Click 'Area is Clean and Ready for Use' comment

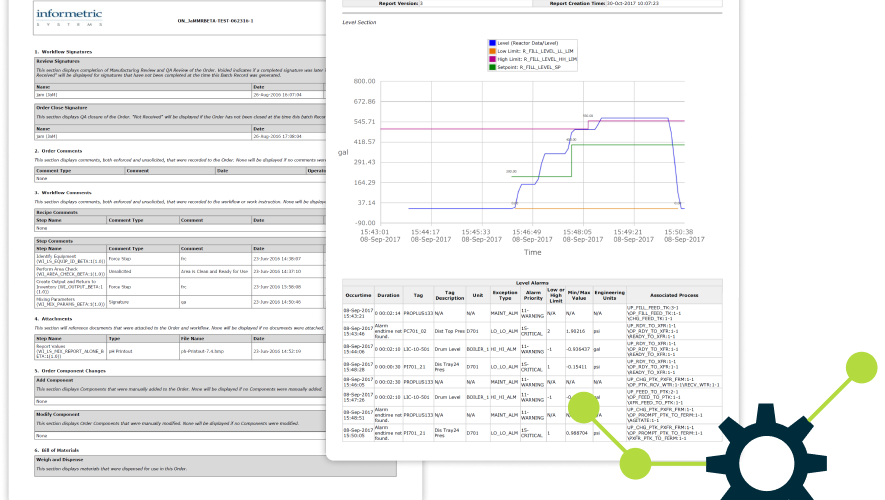click(214, 271)
